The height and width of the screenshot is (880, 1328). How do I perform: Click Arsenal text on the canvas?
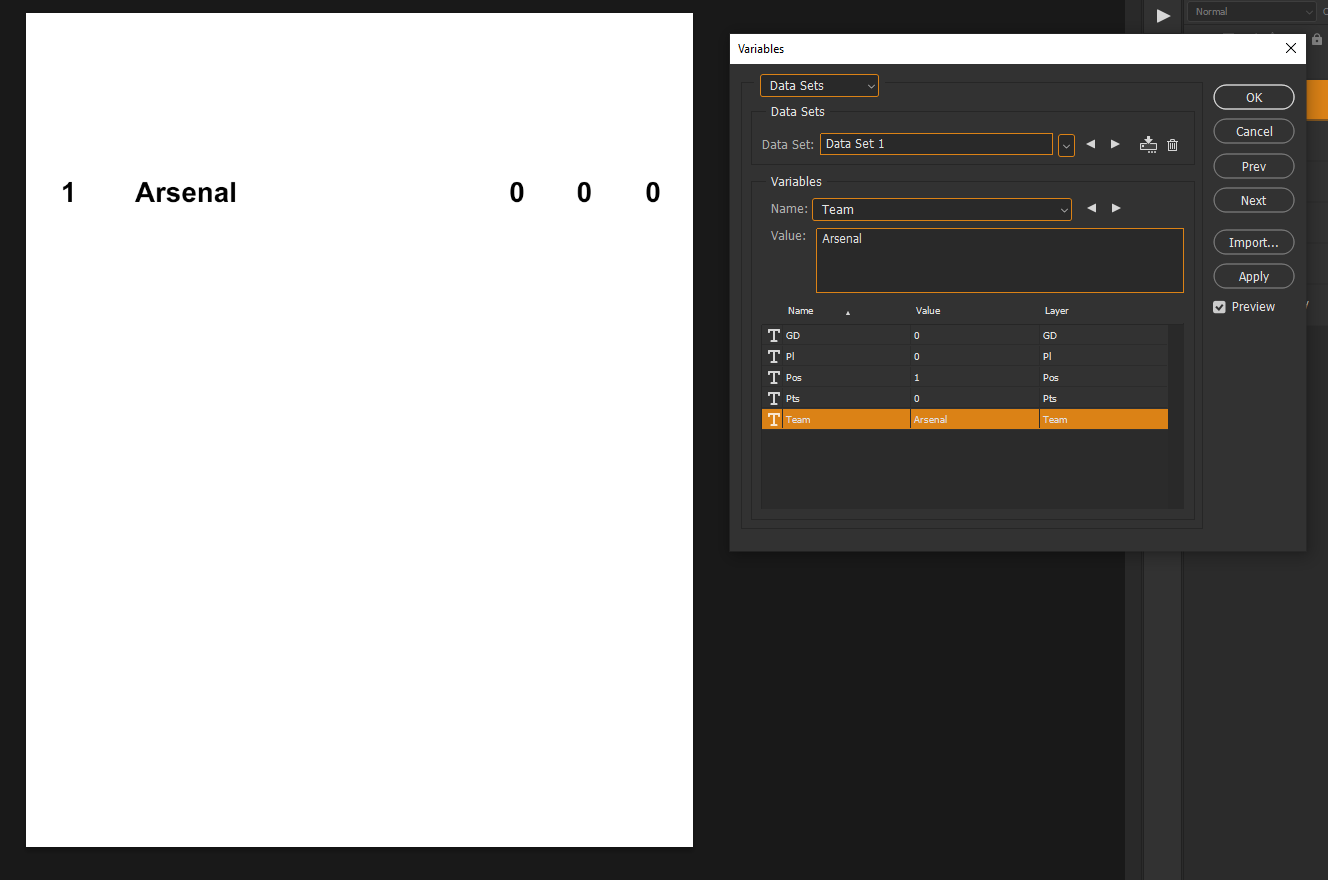click(x=186, y=192)
